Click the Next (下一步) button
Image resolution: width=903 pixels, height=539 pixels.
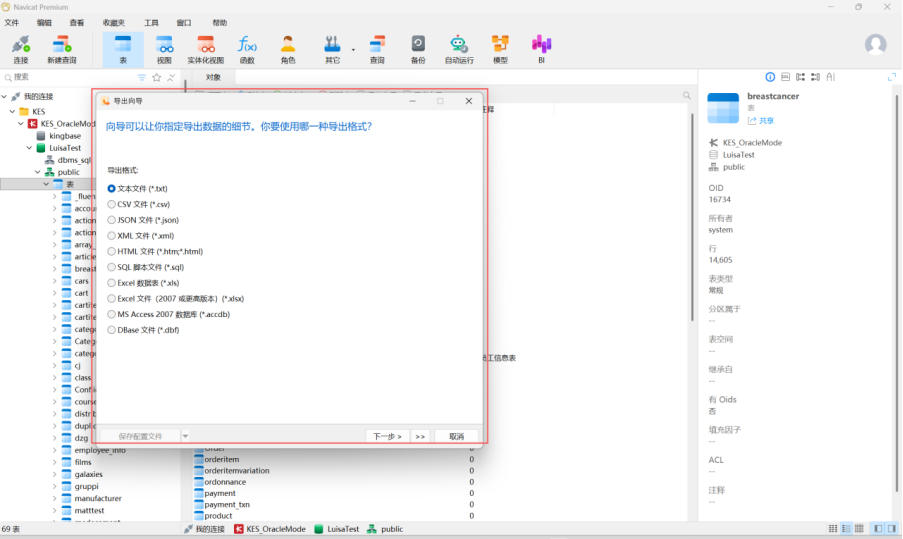click(x=387, y=436)
